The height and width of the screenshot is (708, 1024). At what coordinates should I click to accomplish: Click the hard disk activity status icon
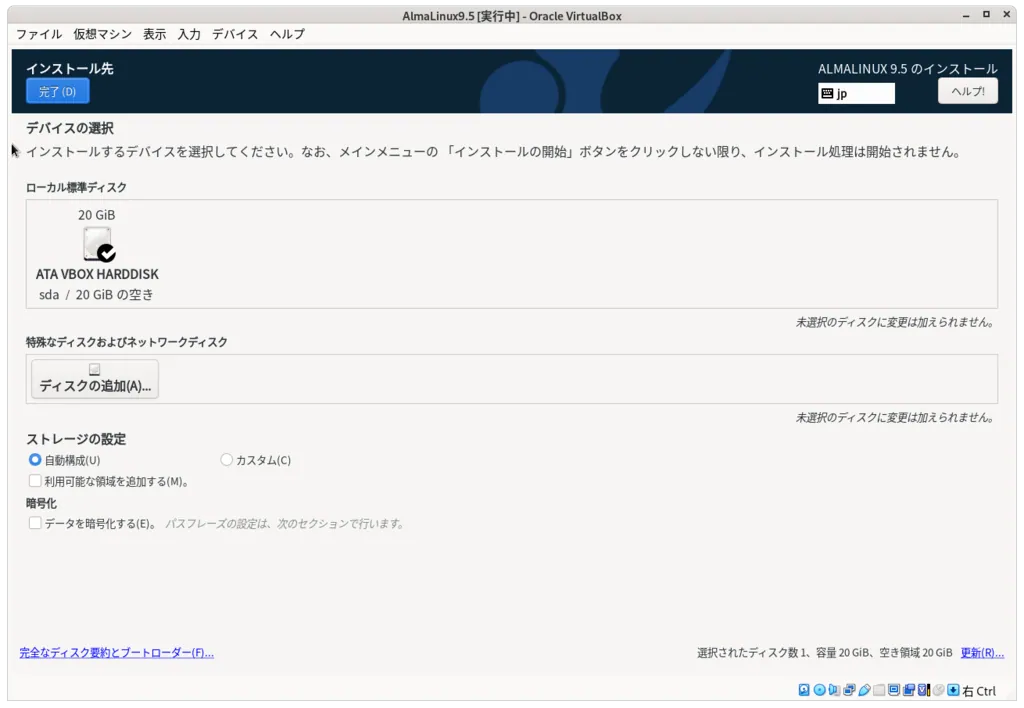pos(803,690)
